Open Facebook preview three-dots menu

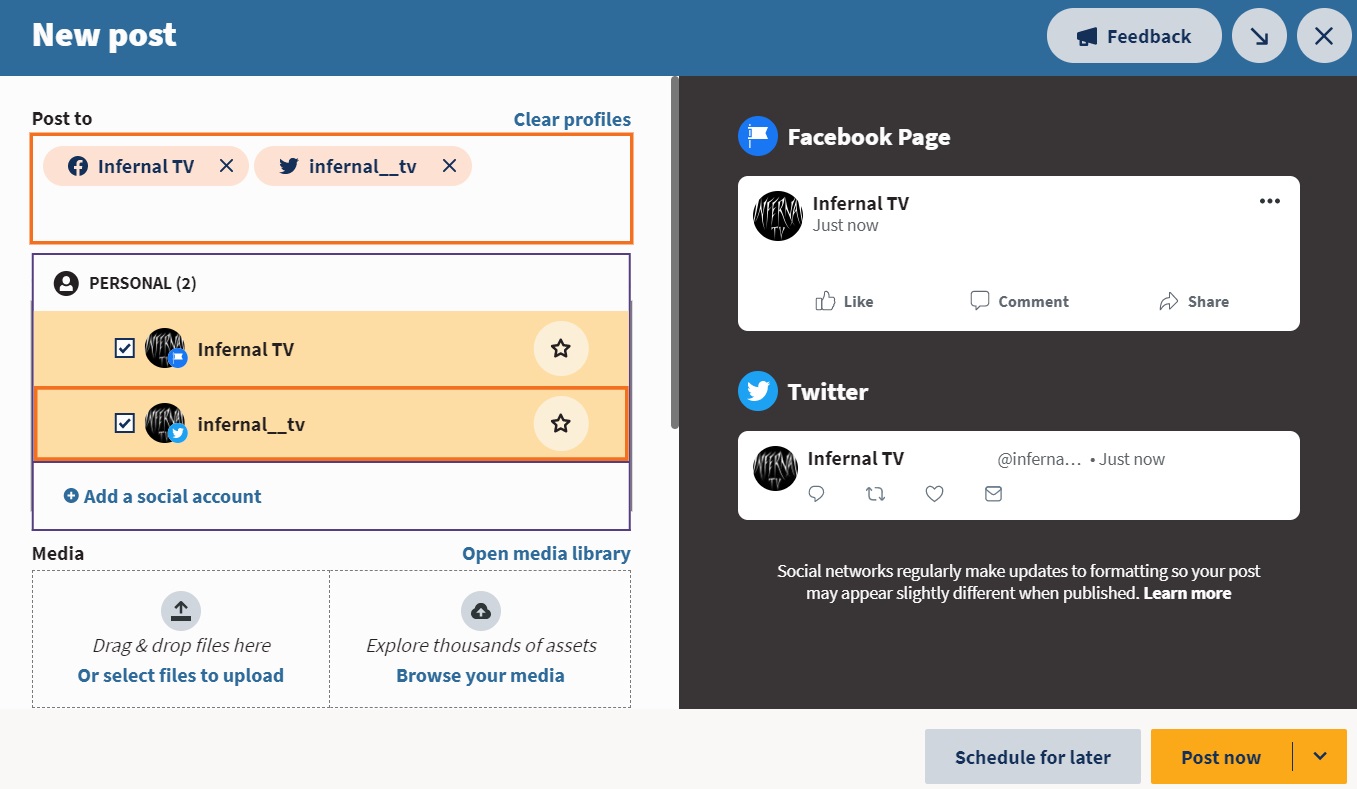pyautogui.click(x=1270, y=201)
